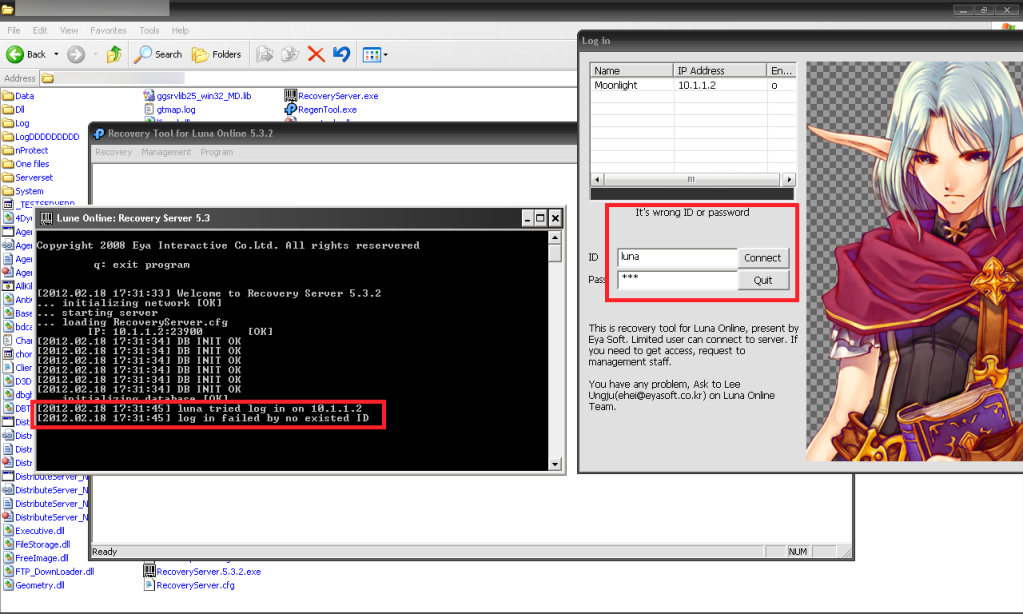Select the RecoveryServer.exe file
This screenshot has width=1023, height=614.
[337, 96]
